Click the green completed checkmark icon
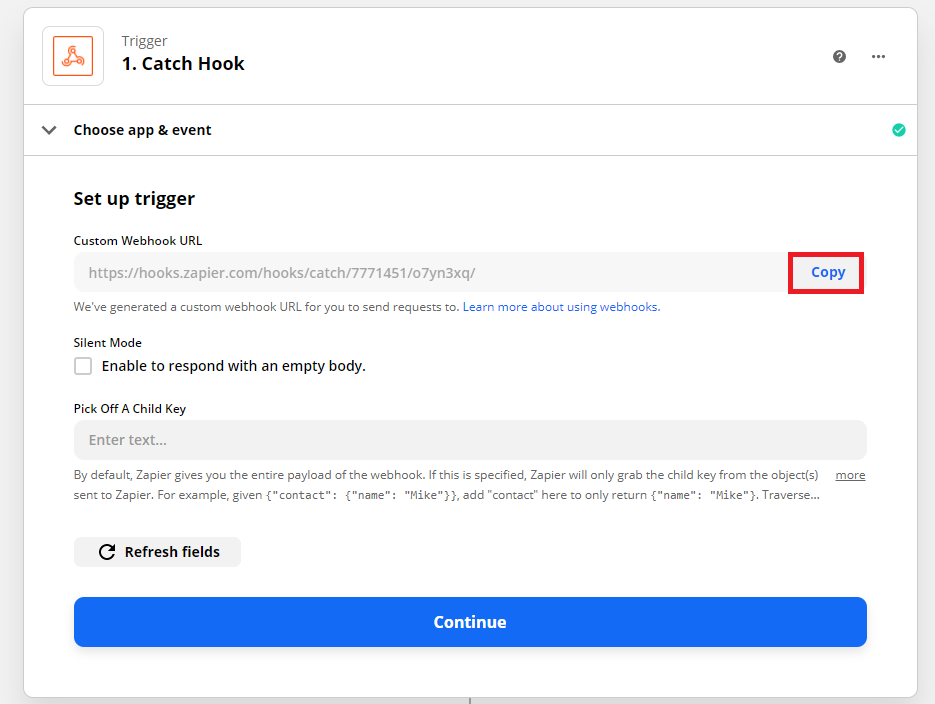 point(899,130)
